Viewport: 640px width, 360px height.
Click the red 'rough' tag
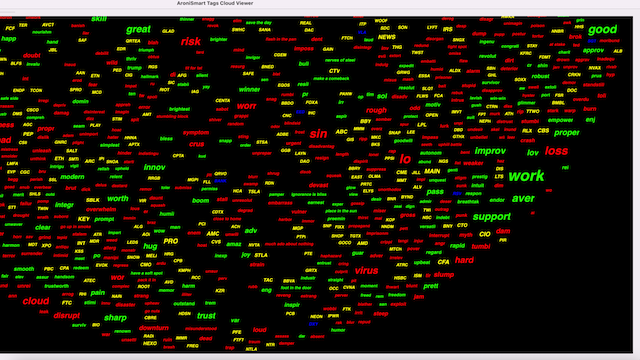tap(376, 110)
